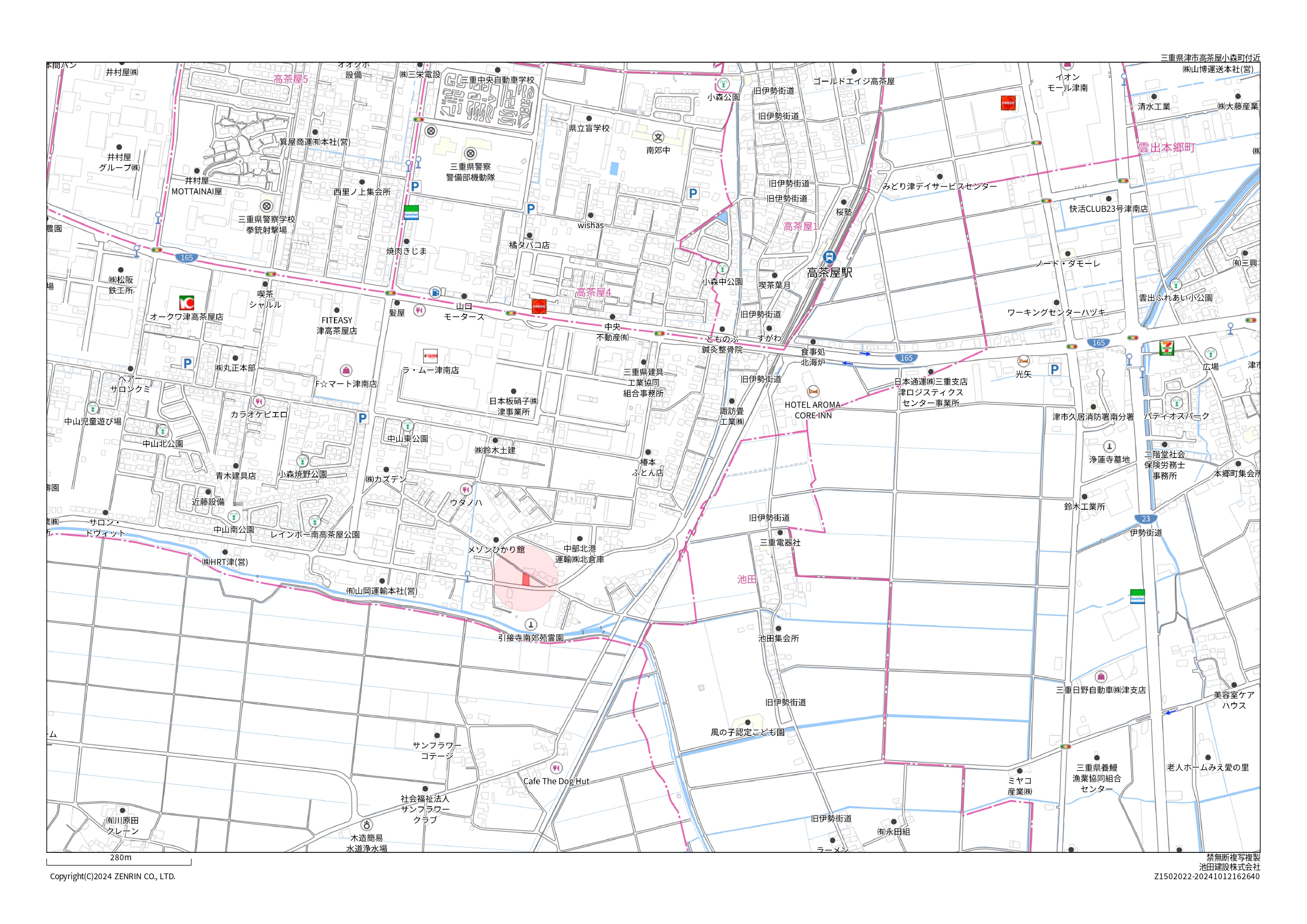Select the 280m scale bar
Screen dimensions: 1307x924
[x=119, y=861]
